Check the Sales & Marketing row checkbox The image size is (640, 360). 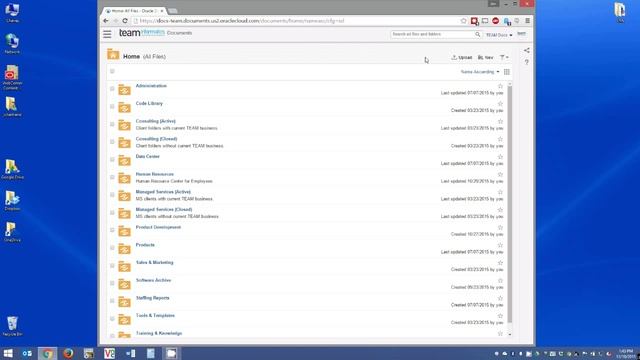112,265
